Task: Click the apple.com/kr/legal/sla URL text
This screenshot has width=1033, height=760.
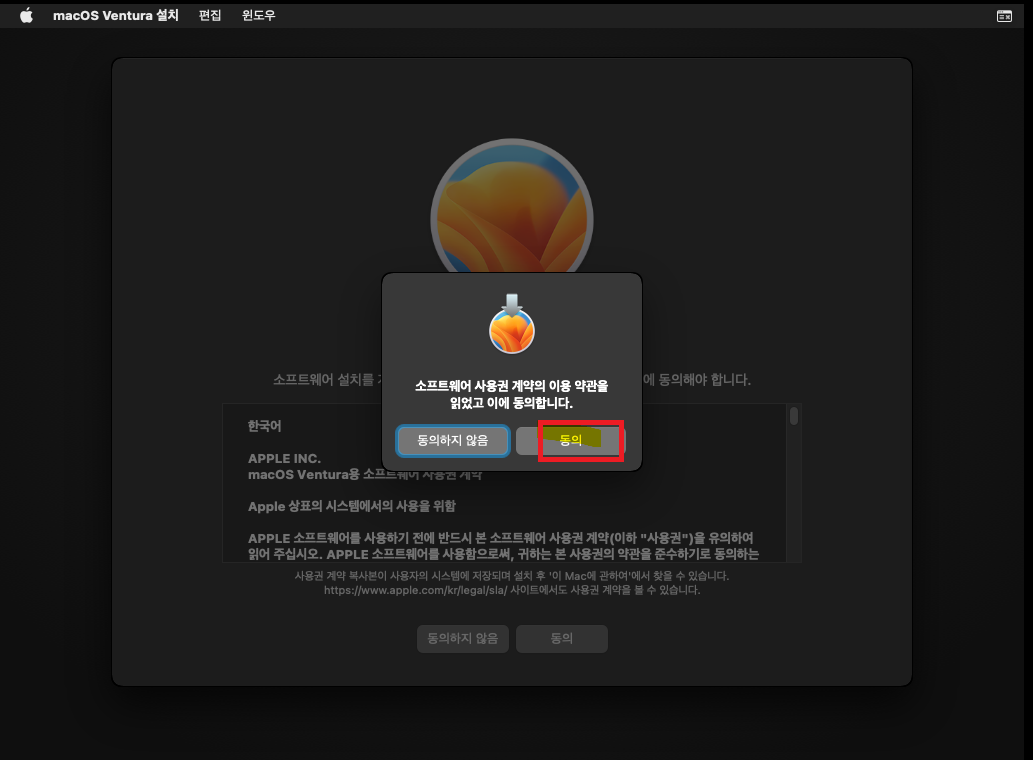Action: click(416, 590)
